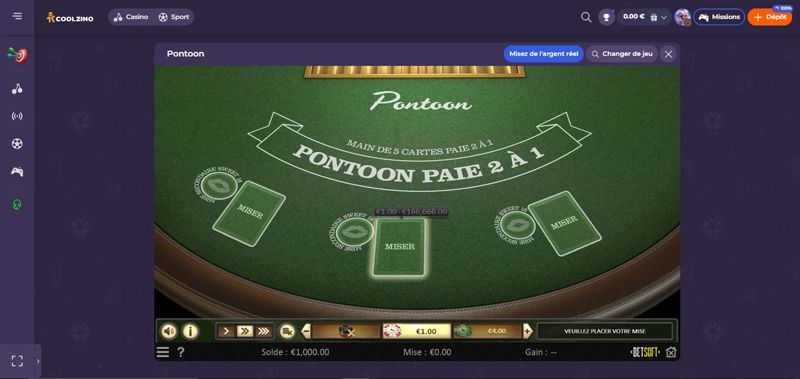
Task: Open the gamepad sidebar icon
Action: point(17,171)
